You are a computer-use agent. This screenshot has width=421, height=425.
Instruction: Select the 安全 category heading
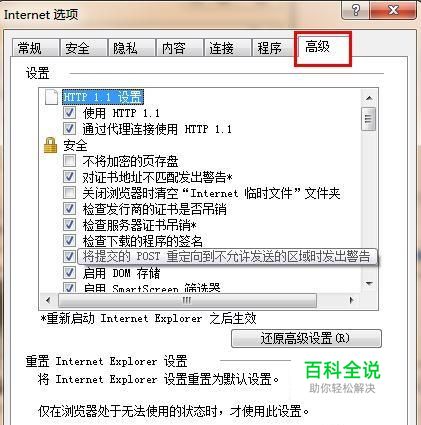(x=75, y=146)
